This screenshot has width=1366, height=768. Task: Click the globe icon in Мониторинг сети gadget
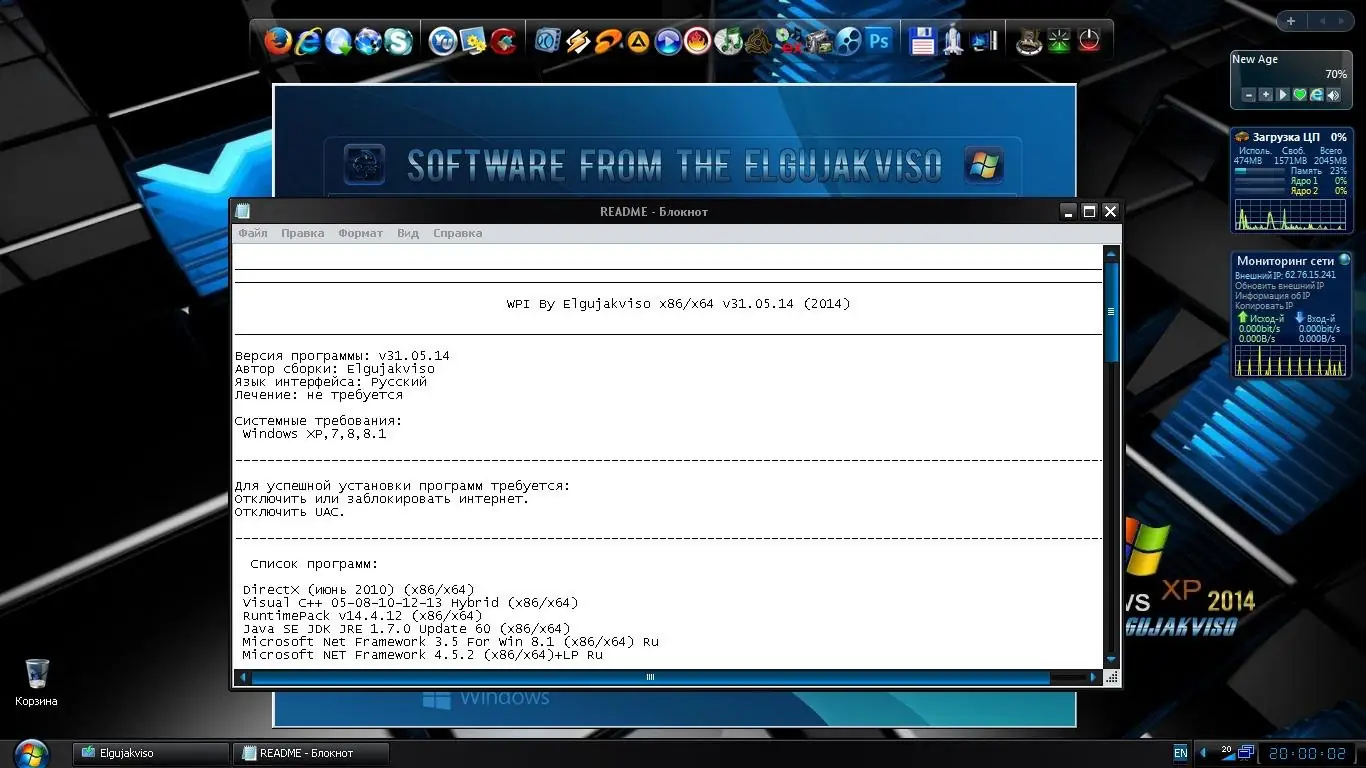pyautogui.click(x=1344, y=260)
